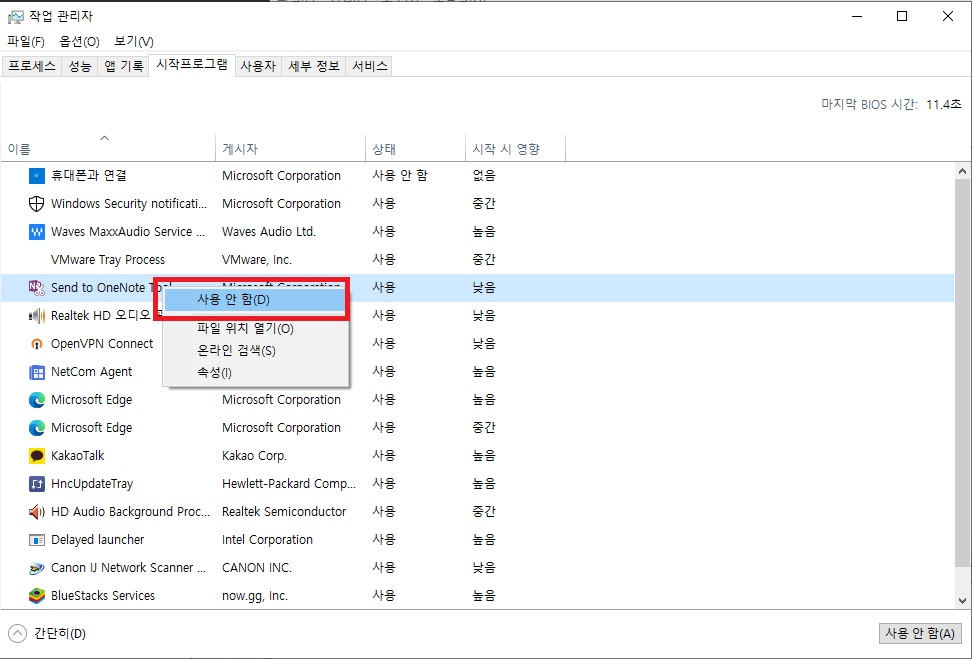The height and width of the screenshot is (659, 972).
Task: Click the vertical scrollbar thumb
Action: pos(962,372)
